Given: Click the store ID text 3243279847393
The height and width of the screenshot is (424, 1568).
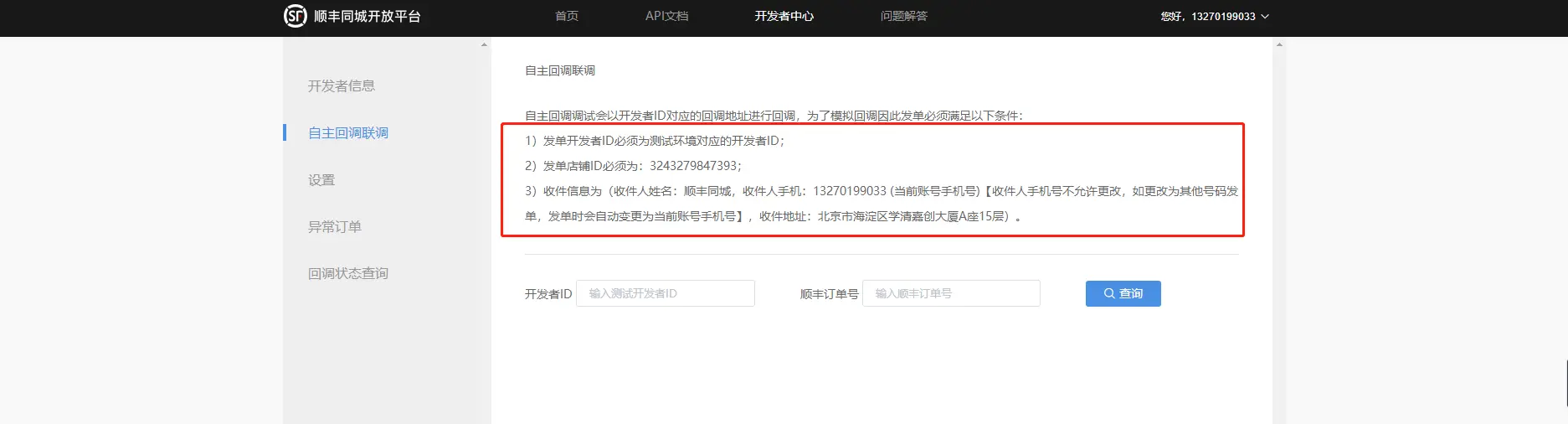Looking at the screenshot, I should [694, 166].
